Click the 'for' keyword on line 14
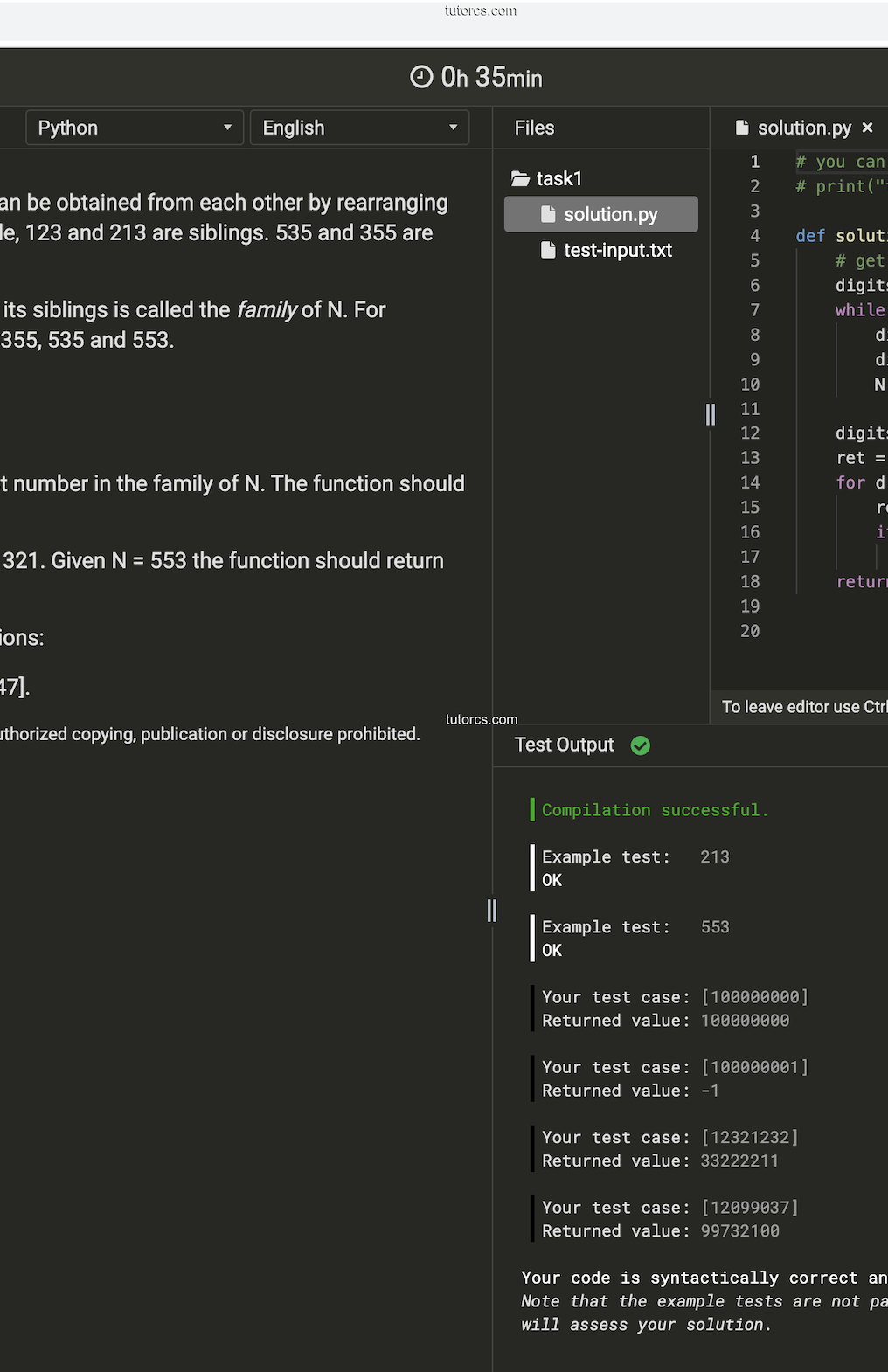888x1372 pixels. 850,482
